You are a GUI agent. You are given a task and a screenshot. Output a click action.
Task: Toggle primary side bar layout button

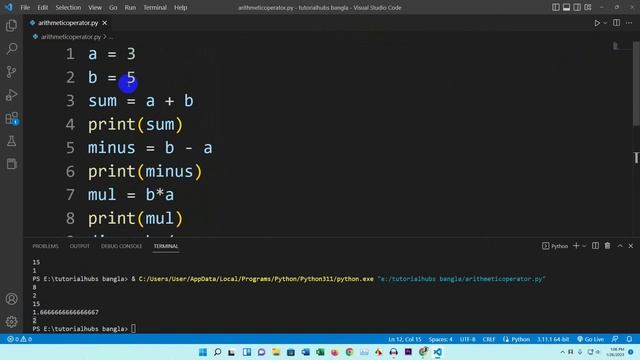(x=556, y=7)
